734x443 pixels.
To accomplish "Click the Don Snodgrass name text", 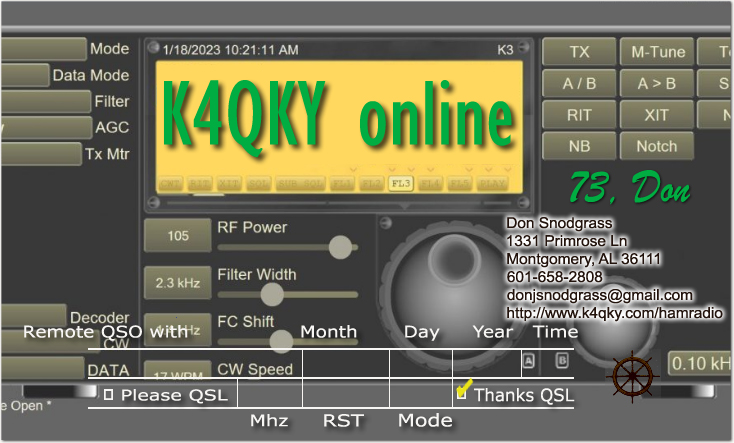I will pyautogui.click(x=559, y=223).
